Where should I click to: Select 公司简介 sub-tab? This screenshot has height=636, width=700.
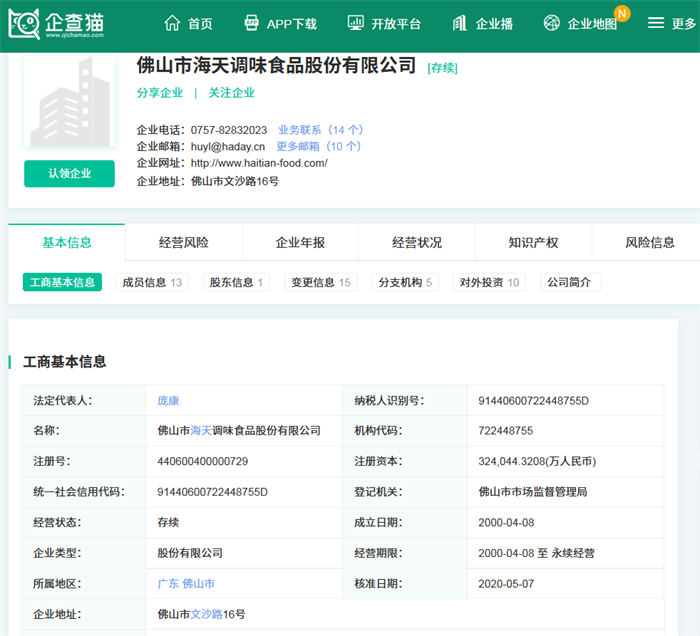click(x=571, y=282)
